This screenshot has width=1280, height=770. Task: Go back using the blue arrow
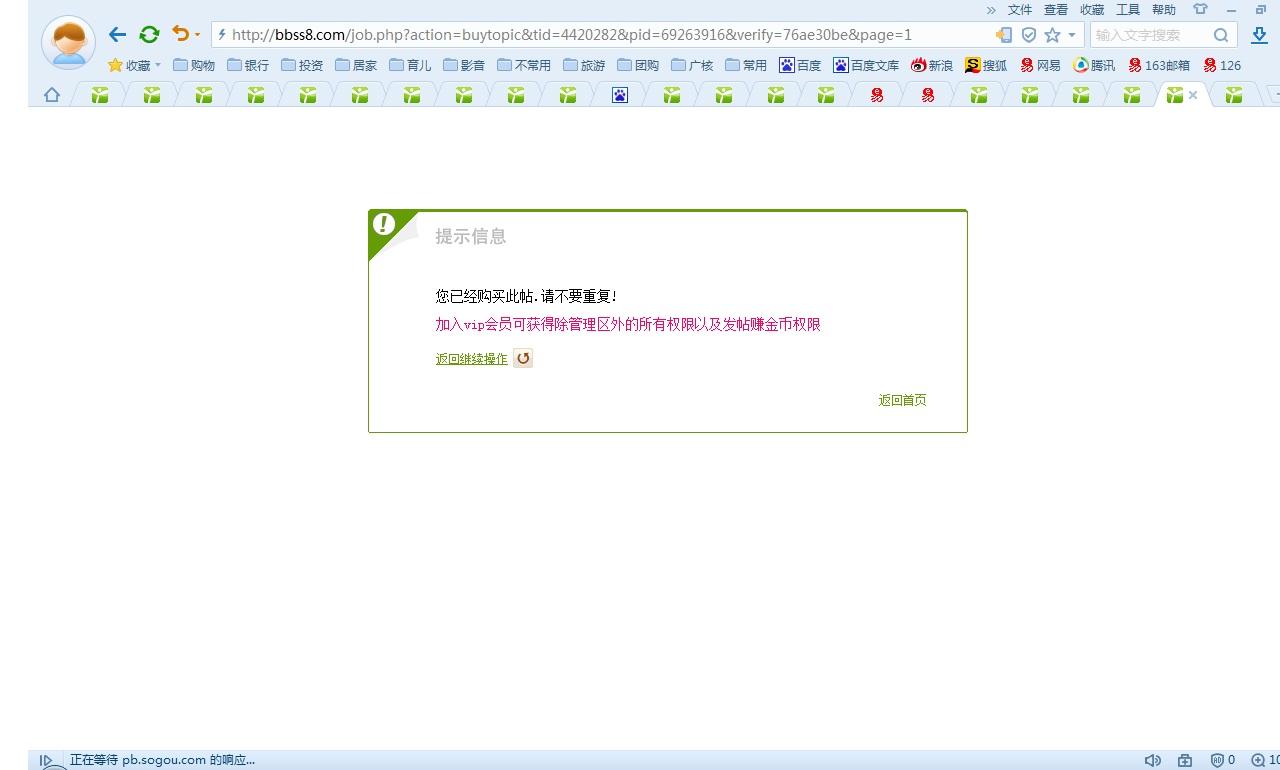pyautogui.click(x=117, y=34)
